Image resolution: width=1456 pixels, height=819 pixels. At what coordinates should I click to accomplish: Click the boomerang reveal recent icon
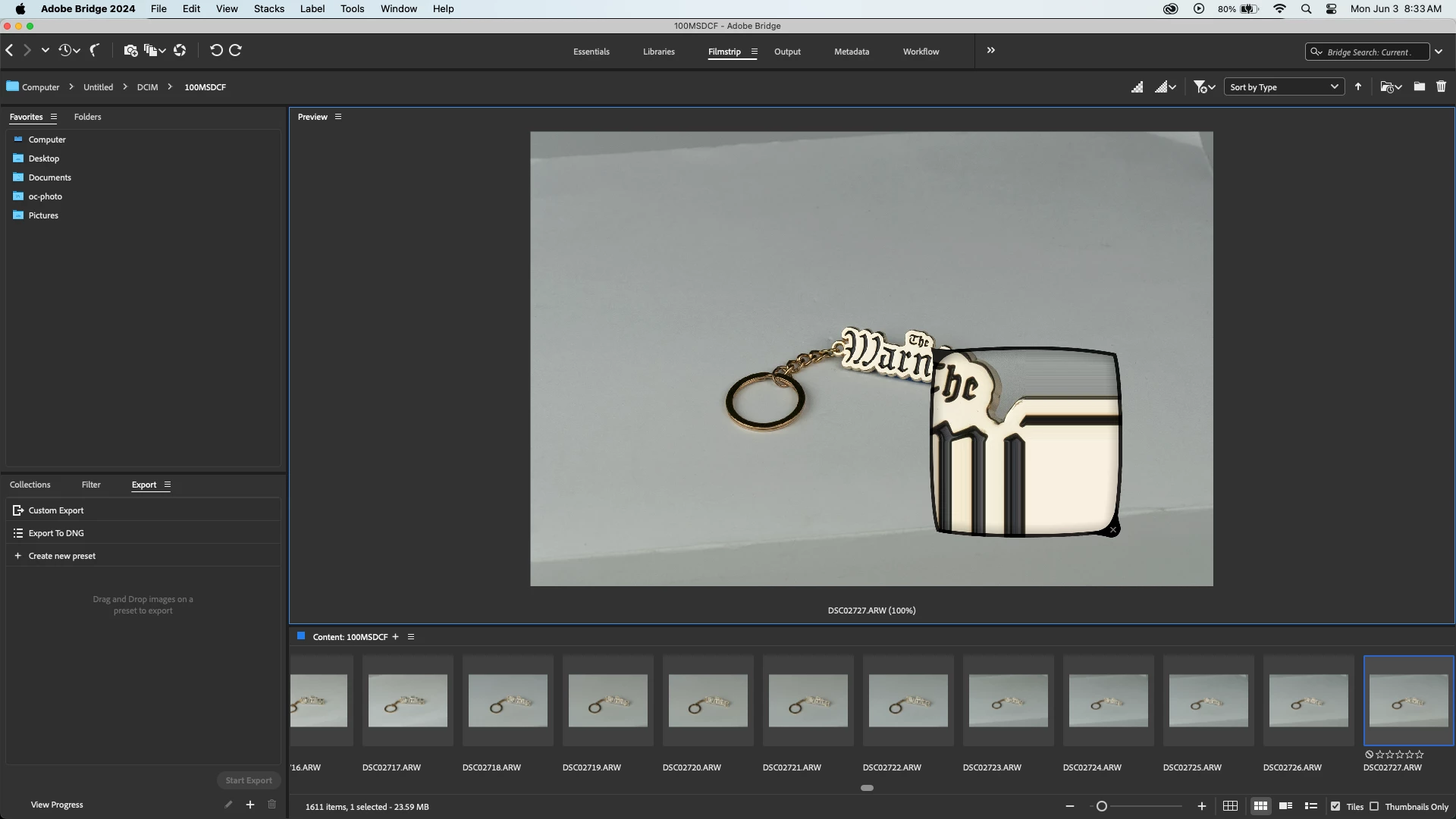pyautogui.click(x=95, y=50)
